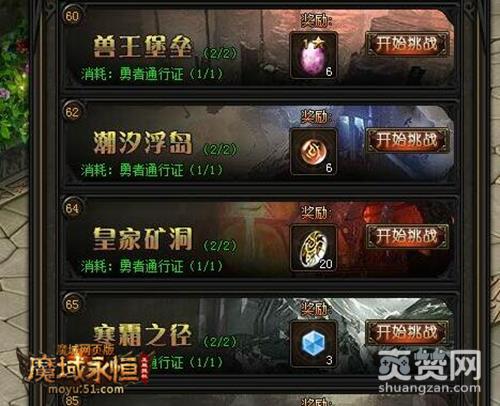500x406 pixels.
Task: Start challenge for 潮汐浮岛
Action: (407, 140)
